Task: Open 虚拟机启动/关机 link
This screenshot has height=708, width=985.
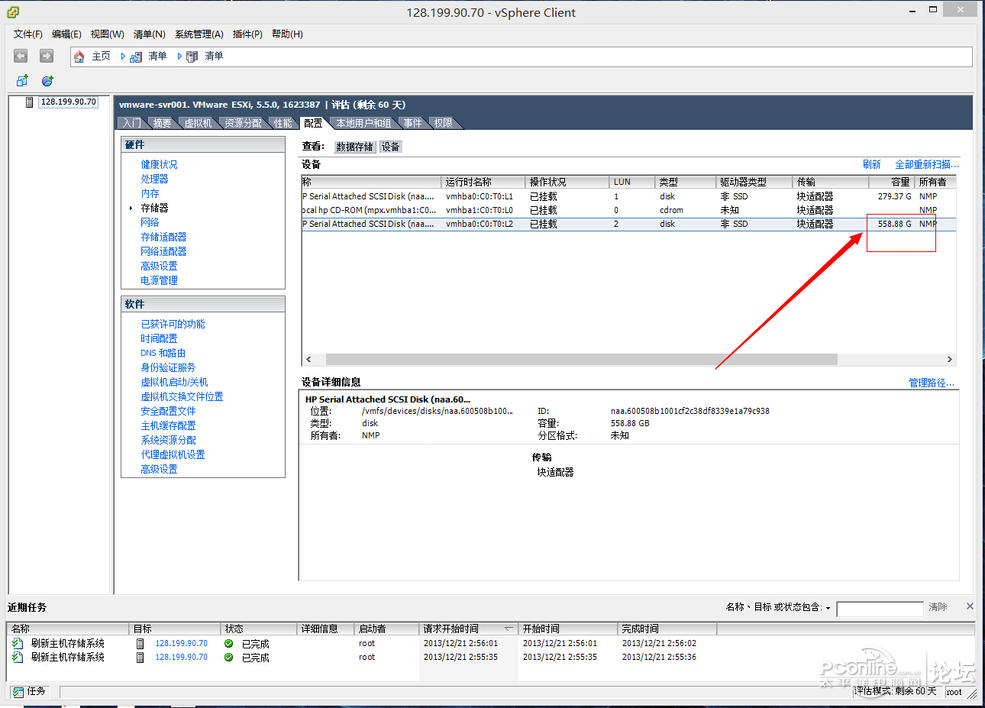Action: 174,382
